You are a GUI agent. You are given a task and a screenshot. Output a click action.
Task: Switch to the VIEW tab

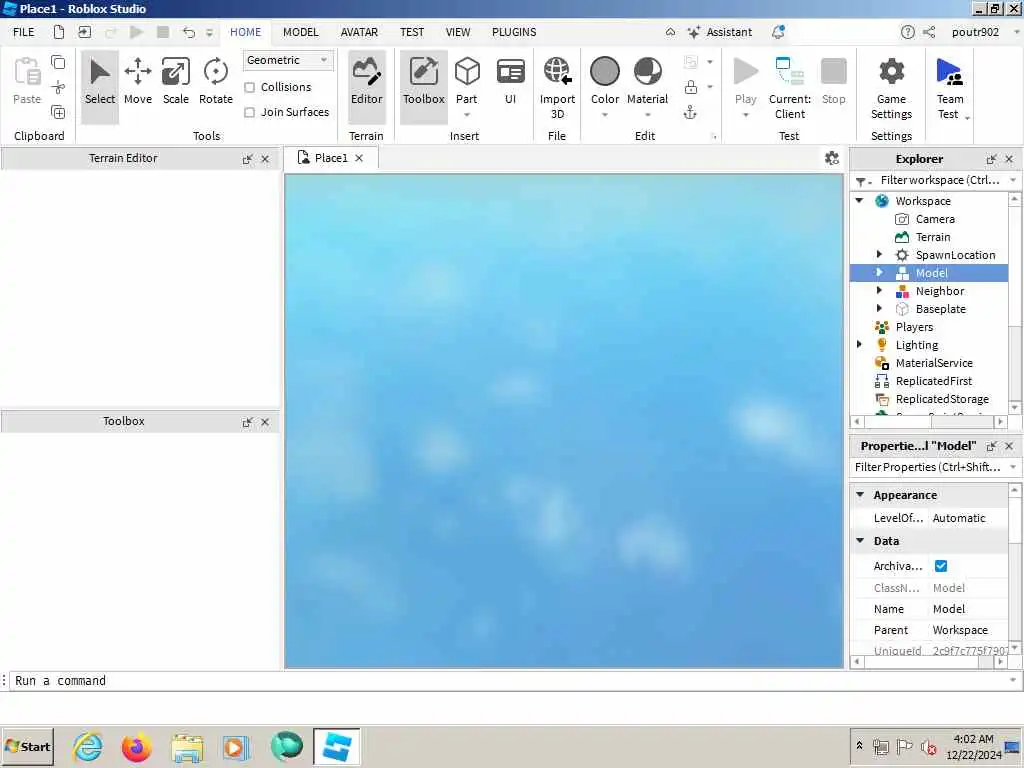tap(458, 32)
